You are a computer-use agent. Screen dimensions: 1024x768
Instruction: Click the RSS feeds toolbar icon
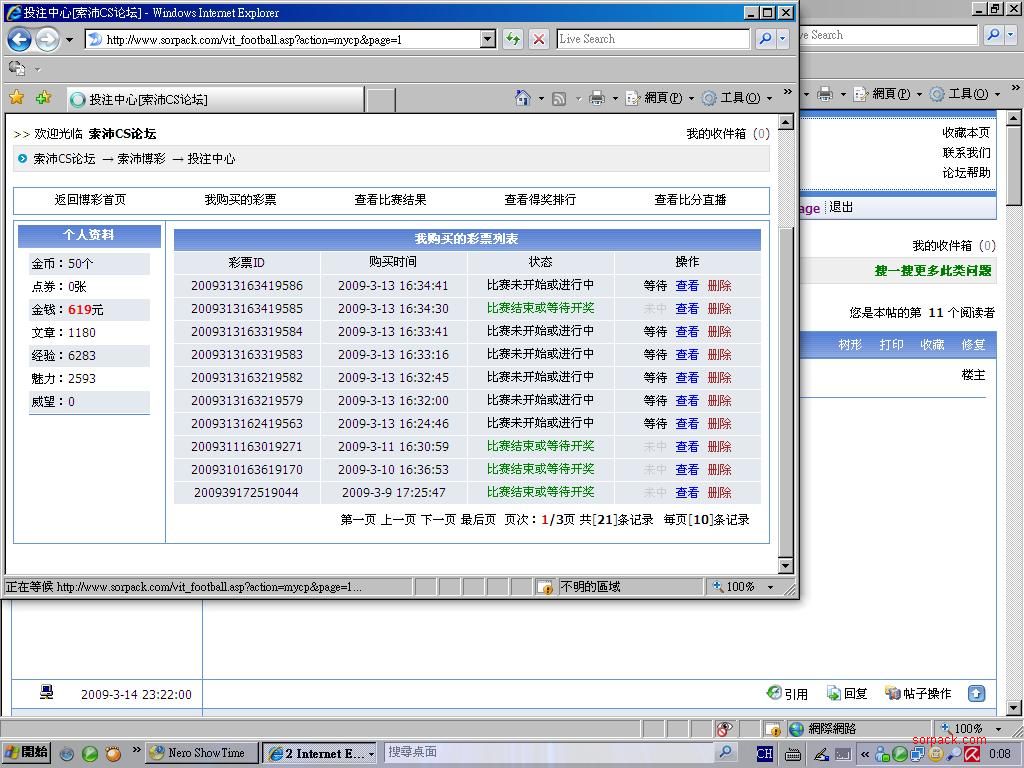[559, 98]
